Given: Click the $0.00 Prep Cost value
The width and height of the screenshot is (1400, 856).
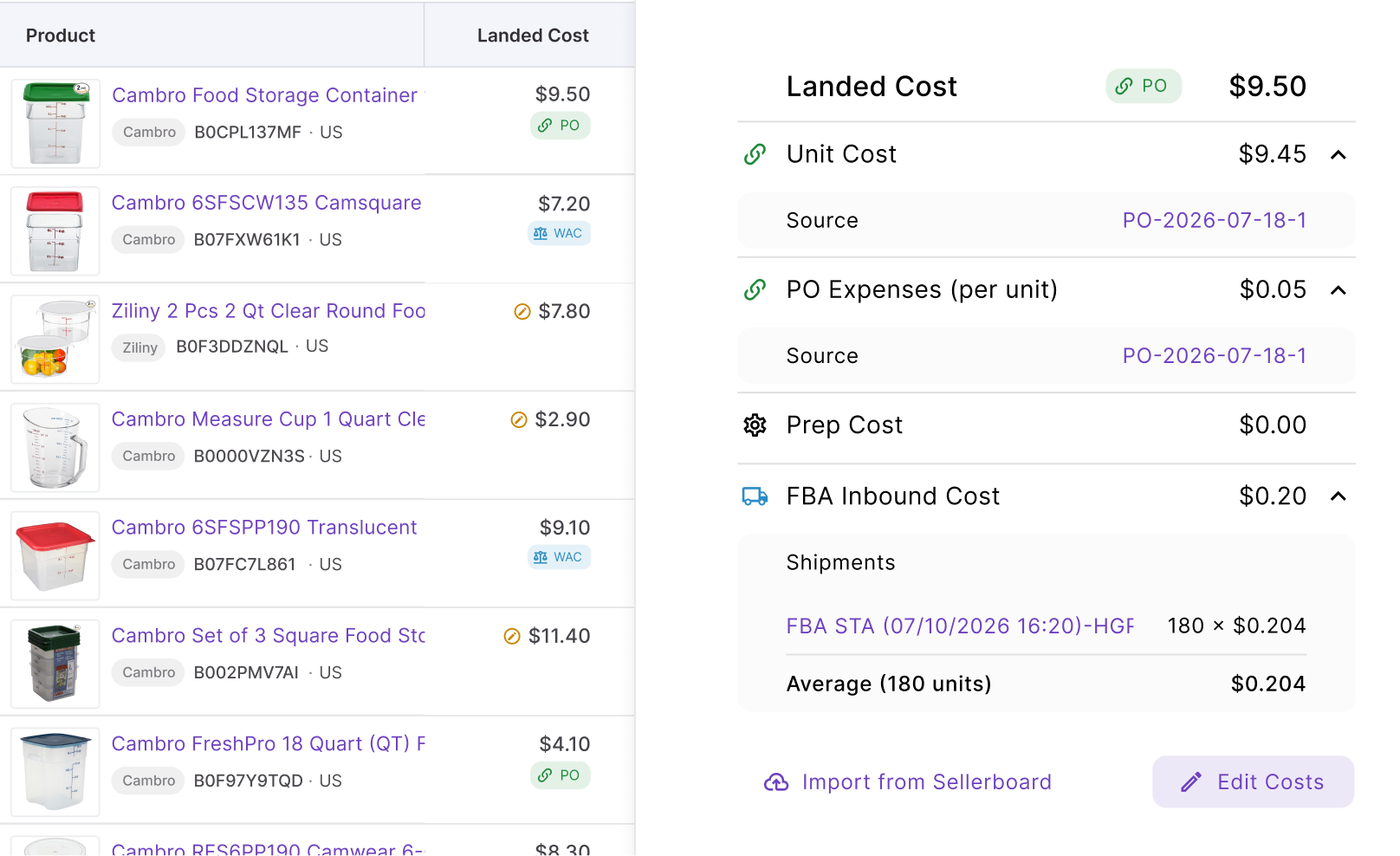Looking at the screenshot, I should 1273,425.
